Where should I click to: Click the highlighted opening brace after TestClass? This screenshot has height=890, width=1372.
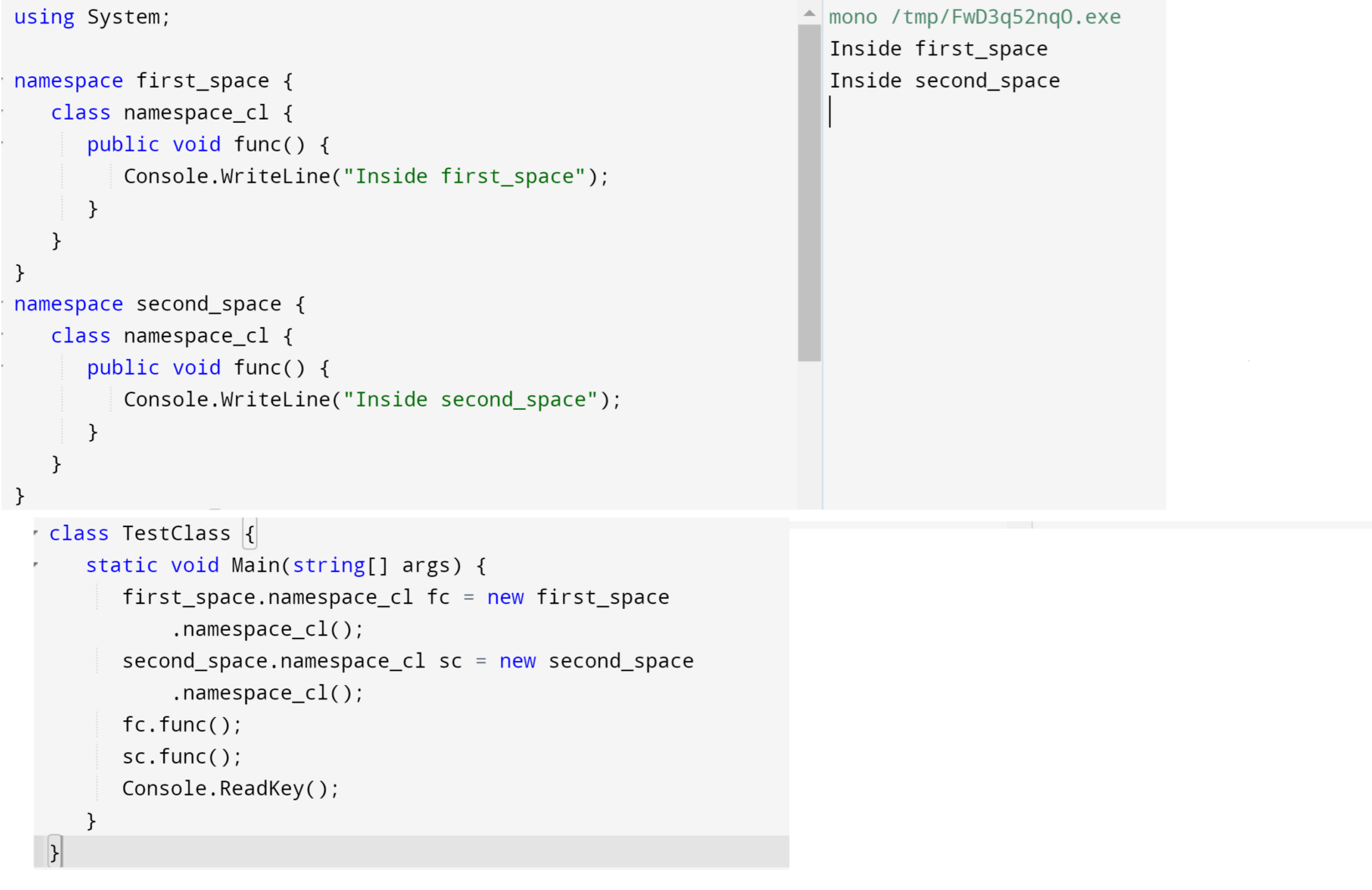(x=249, y=534)
